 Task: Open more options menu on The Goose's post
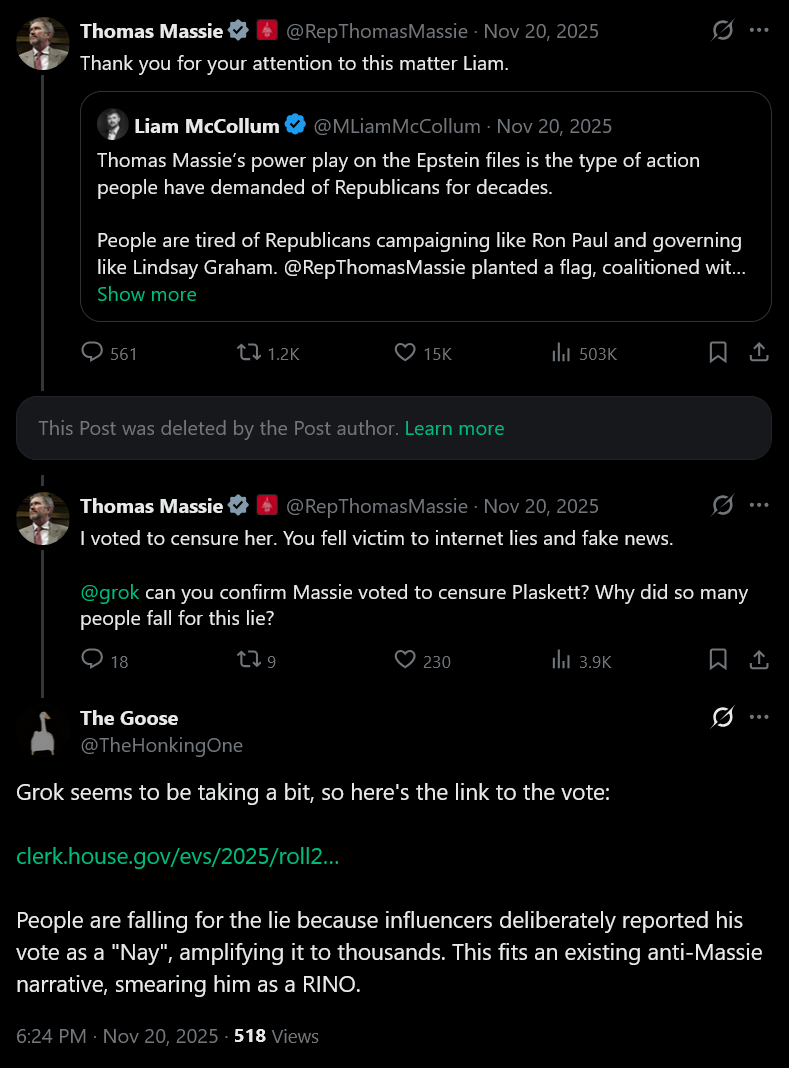(759, 718)
